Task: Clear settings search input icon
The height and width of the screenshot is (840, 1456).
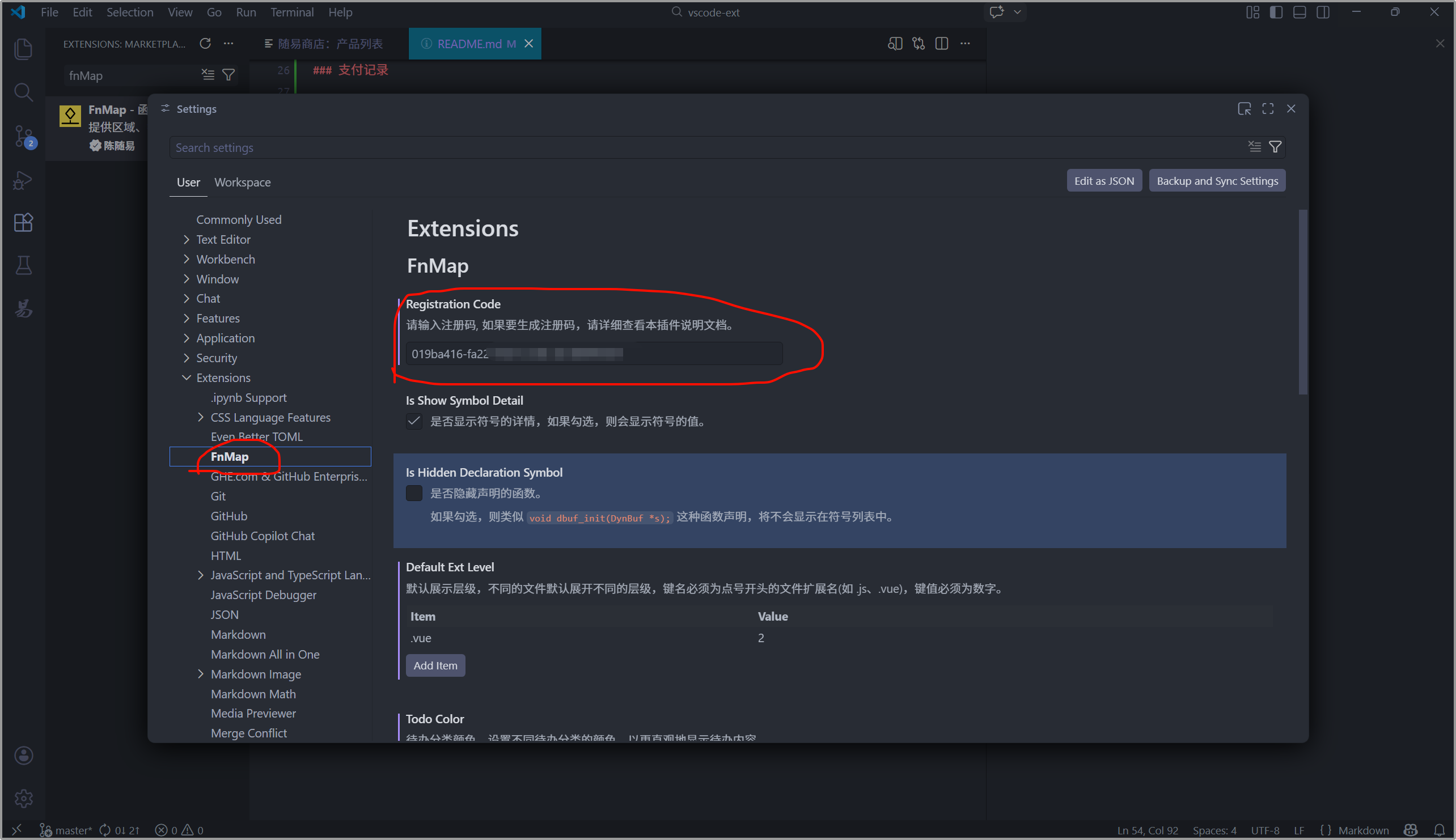Action: [1254, 147]
